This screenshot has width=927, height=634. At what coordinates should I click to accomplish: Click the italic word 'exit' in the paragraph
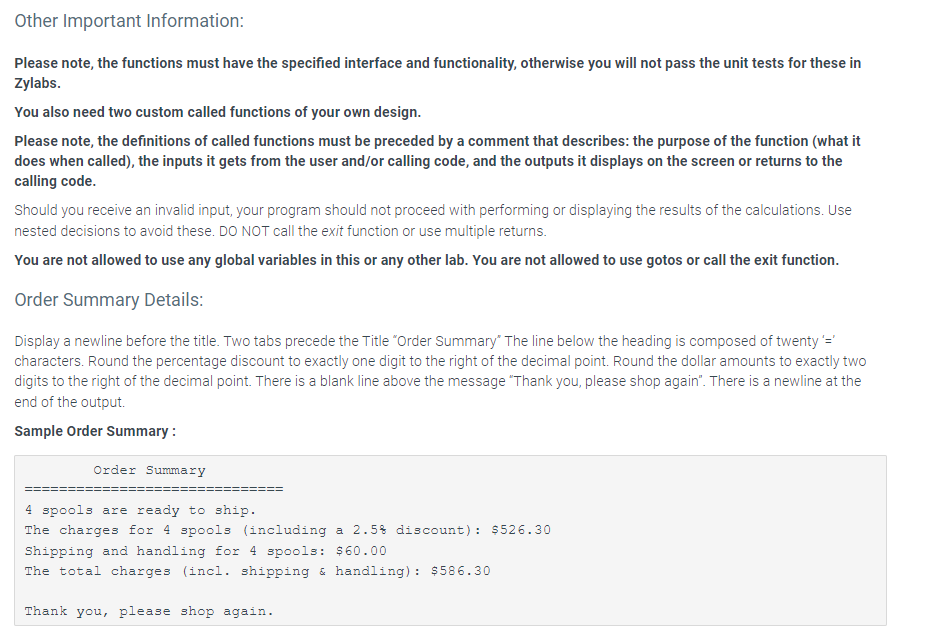(x=332, y=231)
